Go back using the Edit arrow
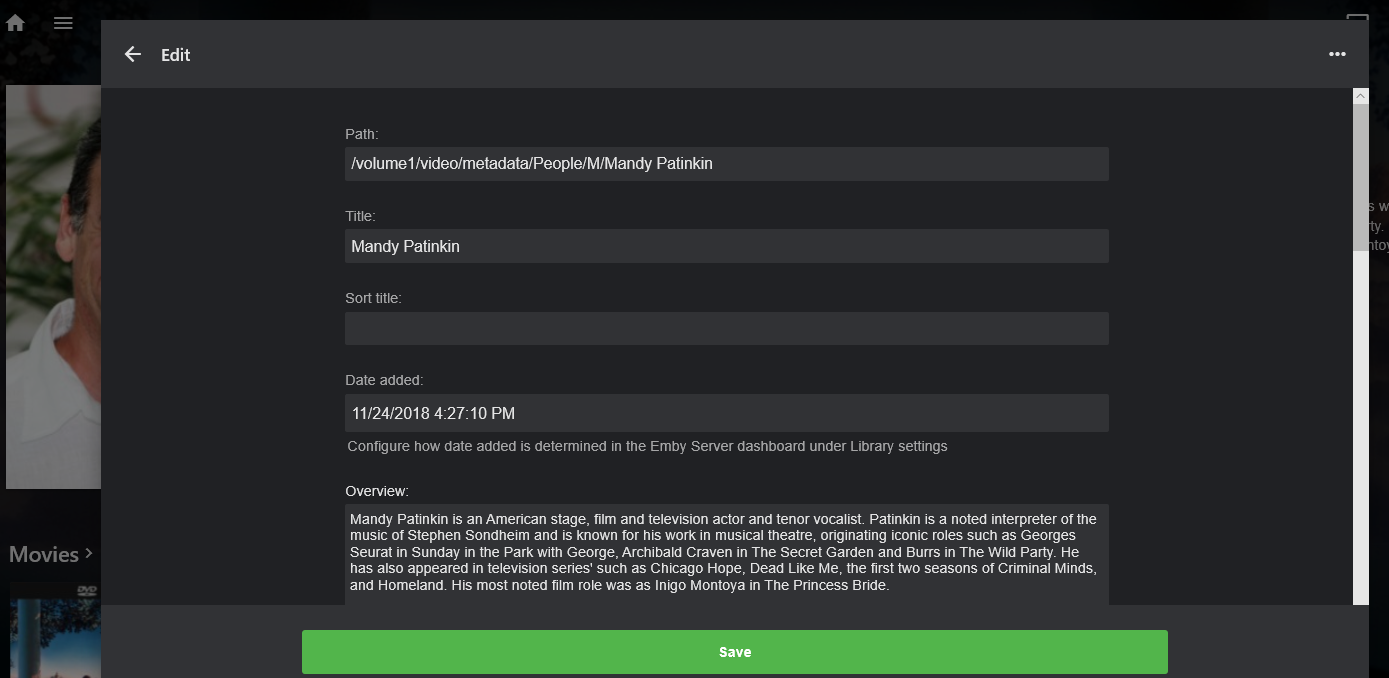This screenshot has width=1389, height=678. coord(132,54)
